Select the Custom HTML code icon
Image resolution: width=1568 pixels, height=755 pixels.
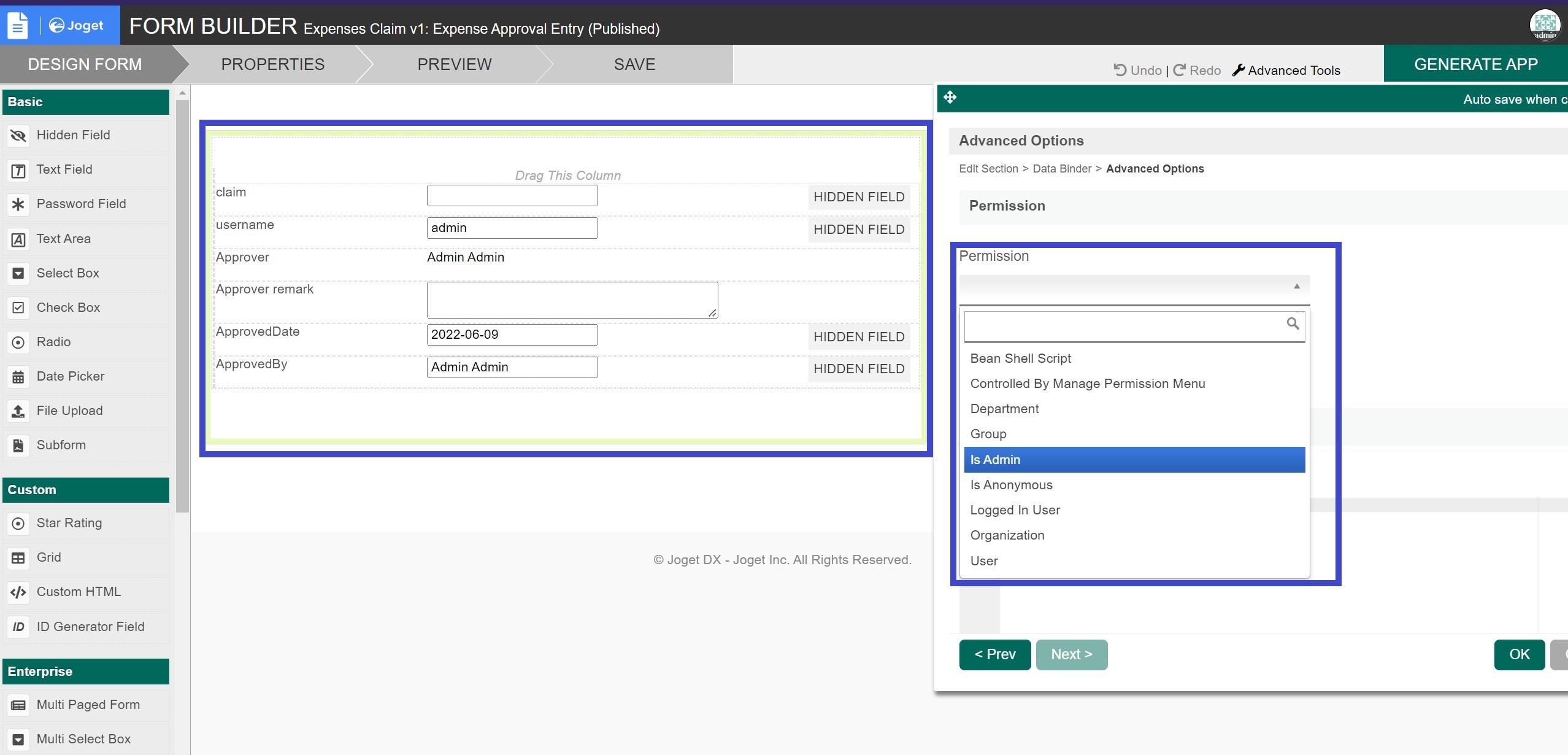(18, 592)
